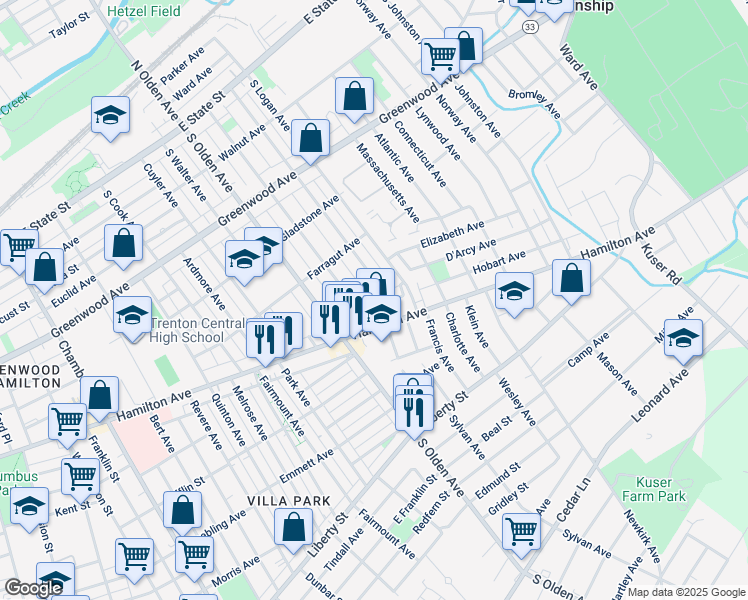Click the shopping bag marker near S Cook Ave
This screenshot has width=748, height=600.
point(123,243)
